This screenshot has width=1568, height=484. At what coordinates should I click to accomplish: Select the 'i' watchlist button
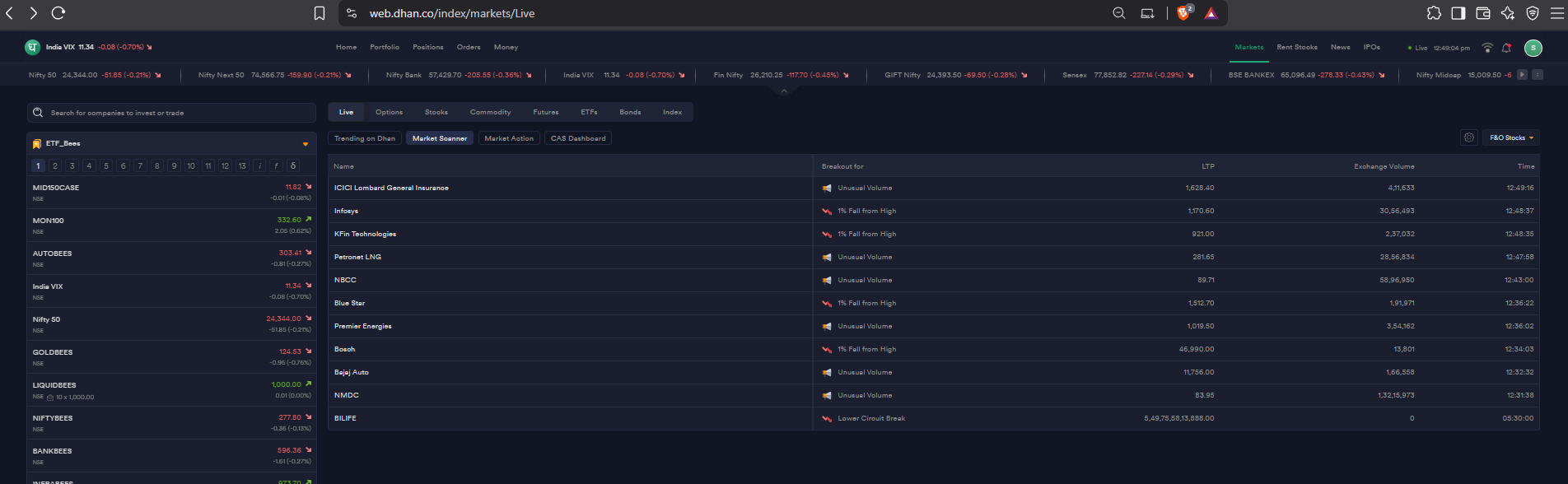coord(259,165)
